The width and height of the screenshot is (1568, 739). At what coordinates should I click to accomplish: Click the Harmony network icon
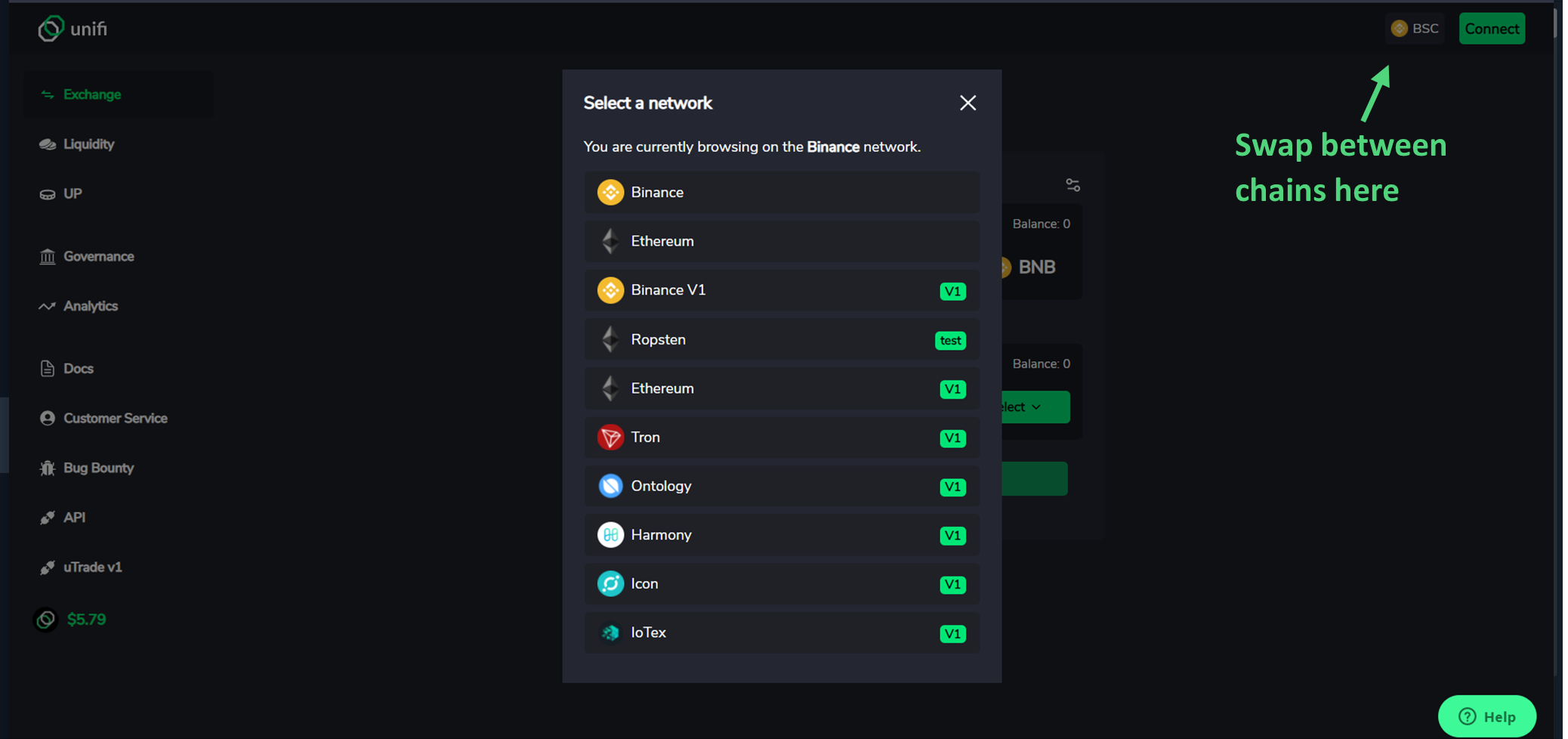[610, 535]
